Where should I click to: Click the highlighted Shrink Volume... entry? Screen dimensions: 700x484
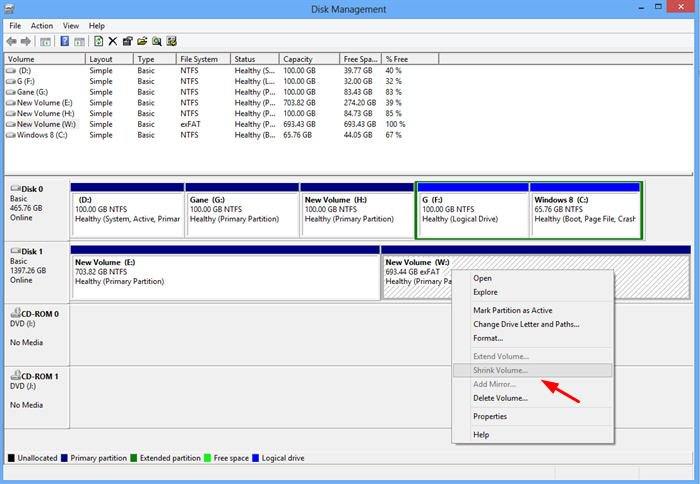[533, 370]
